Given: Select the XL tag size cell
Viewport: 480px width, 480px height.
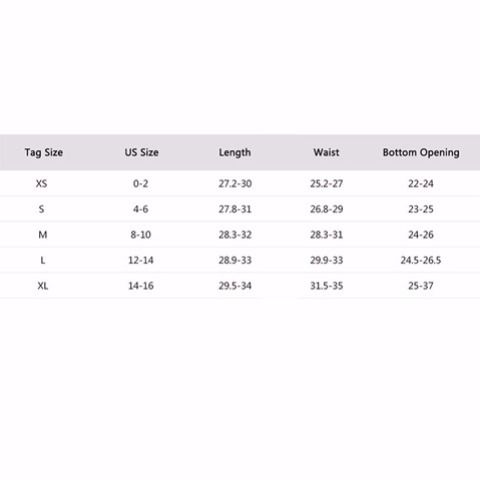Looking at the screenshot, I should coord(43,286).
